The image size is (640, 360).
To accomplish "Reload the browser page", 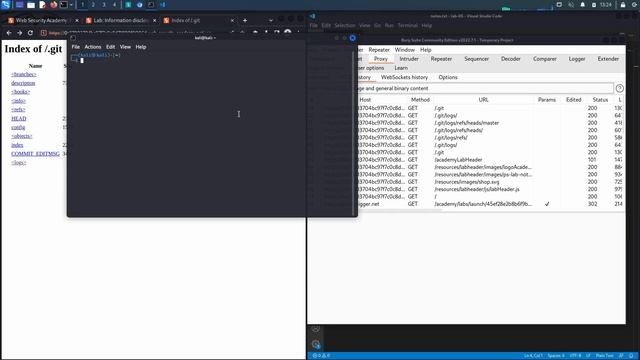I will 30,33.
